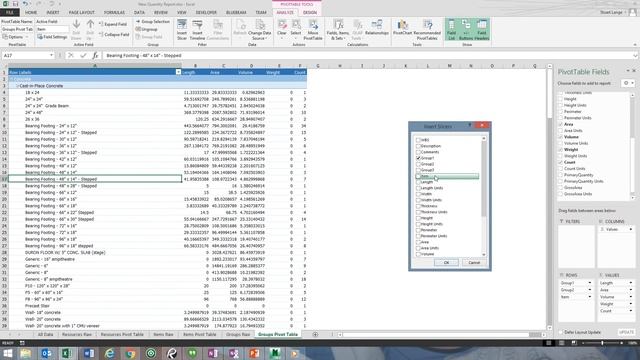Screen dimensions: 640x360
Task: Enable Defer Layout Update checkbox
Action: (x=560, y=332)
